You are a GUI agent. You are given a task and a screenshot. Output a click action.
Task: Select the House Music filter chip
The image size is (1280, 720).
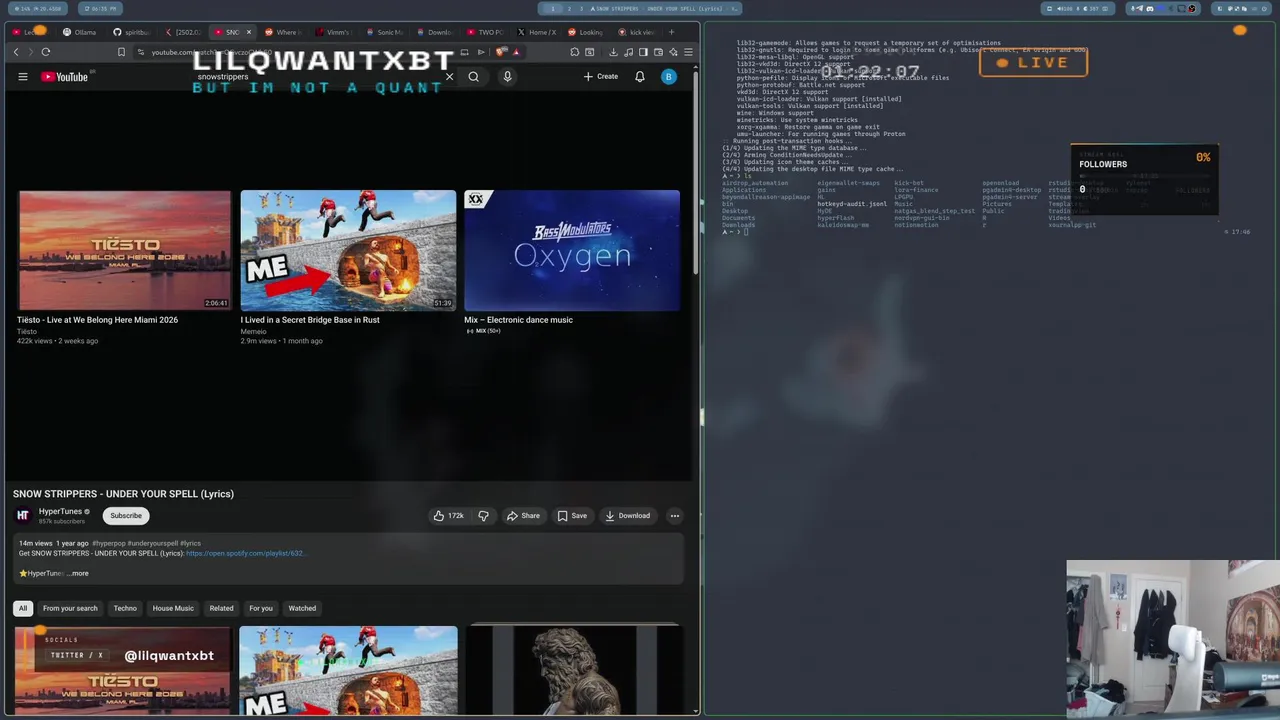(173, 608)
